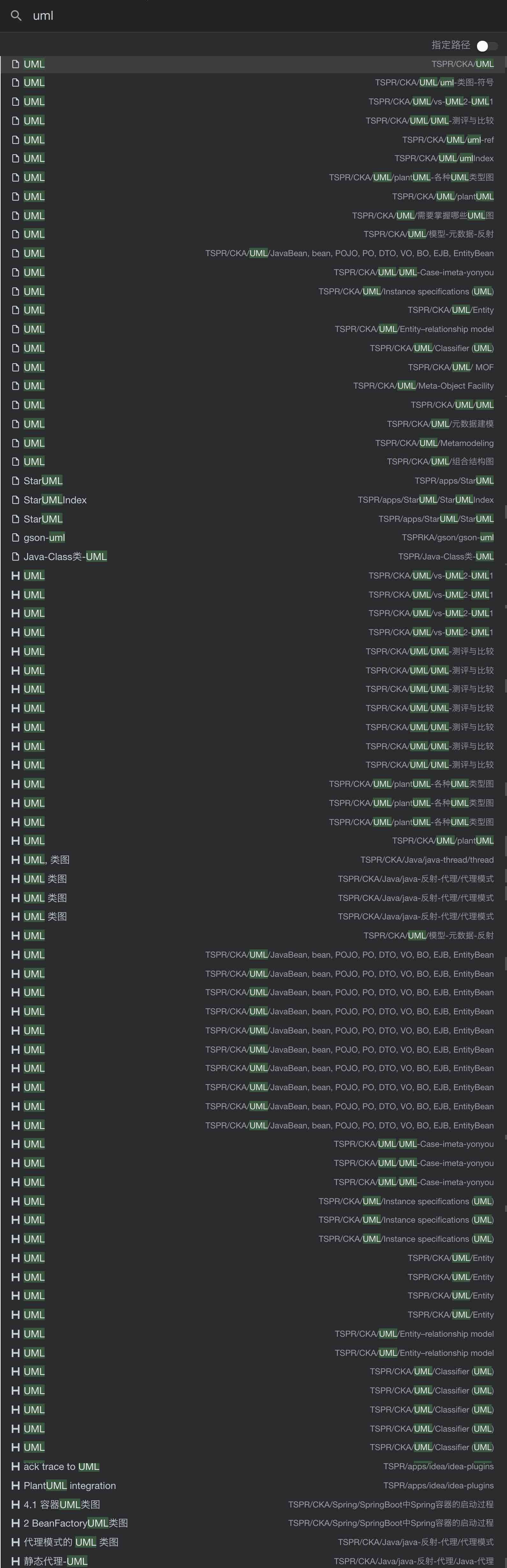
Task: Click heading icon for 'ack trace to UML'
Action: point(16,1466)
